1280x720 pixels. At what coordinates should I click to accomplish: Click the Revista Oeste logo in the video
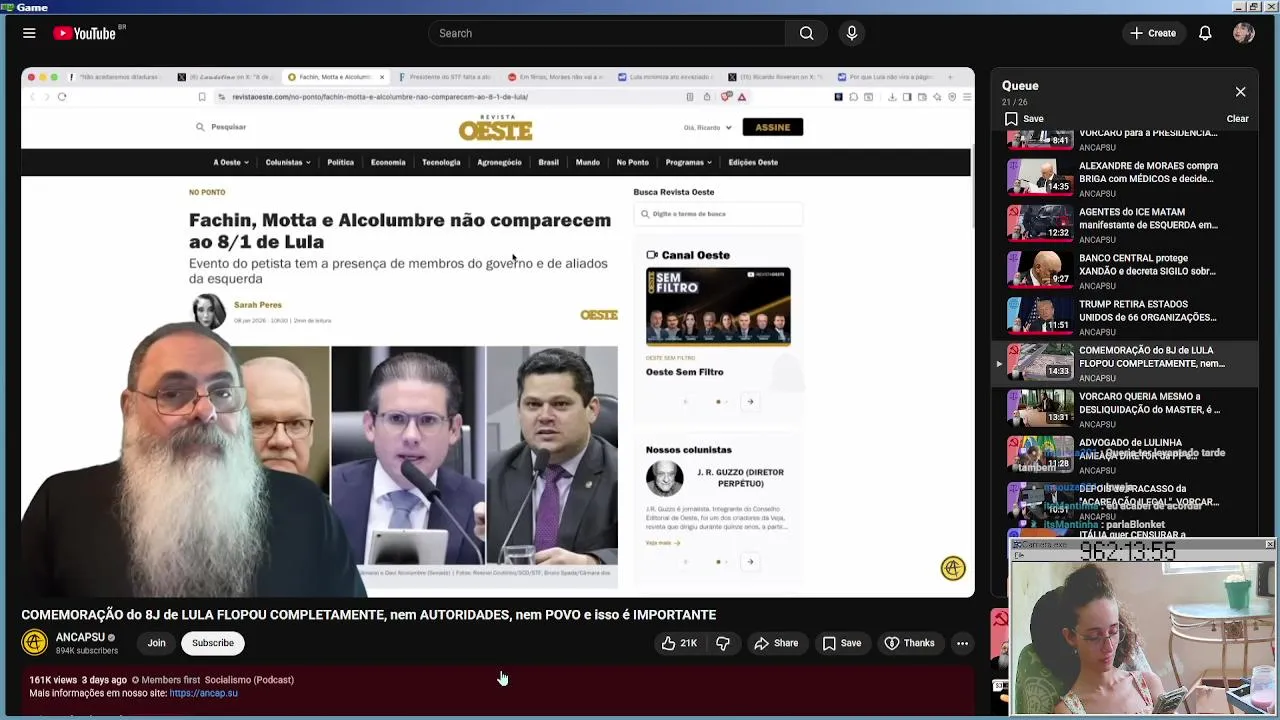point(496,128)
